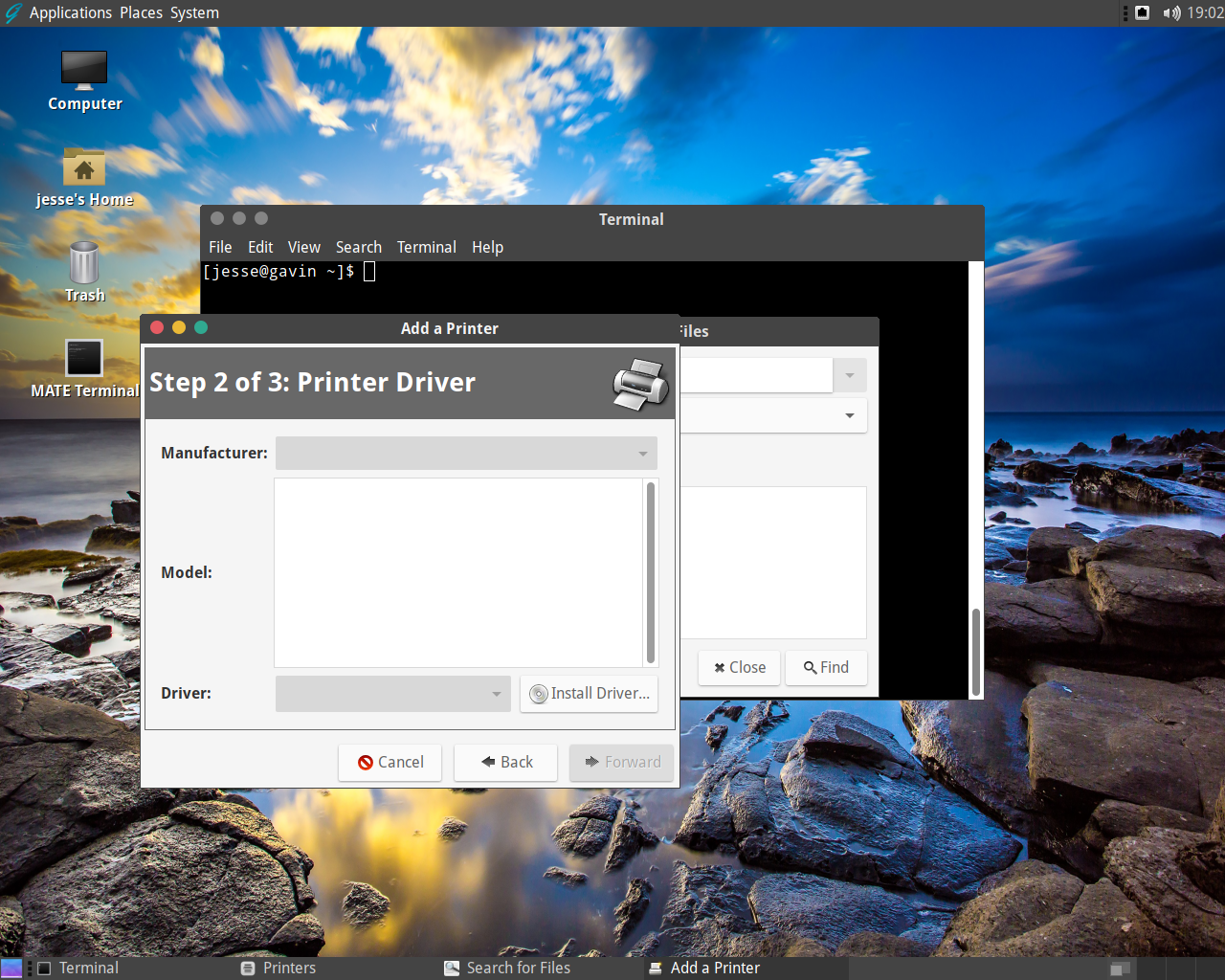The image size is (1225, 980).
Task: Open the top combo box arrow in Search for Files
Action: 850,375
